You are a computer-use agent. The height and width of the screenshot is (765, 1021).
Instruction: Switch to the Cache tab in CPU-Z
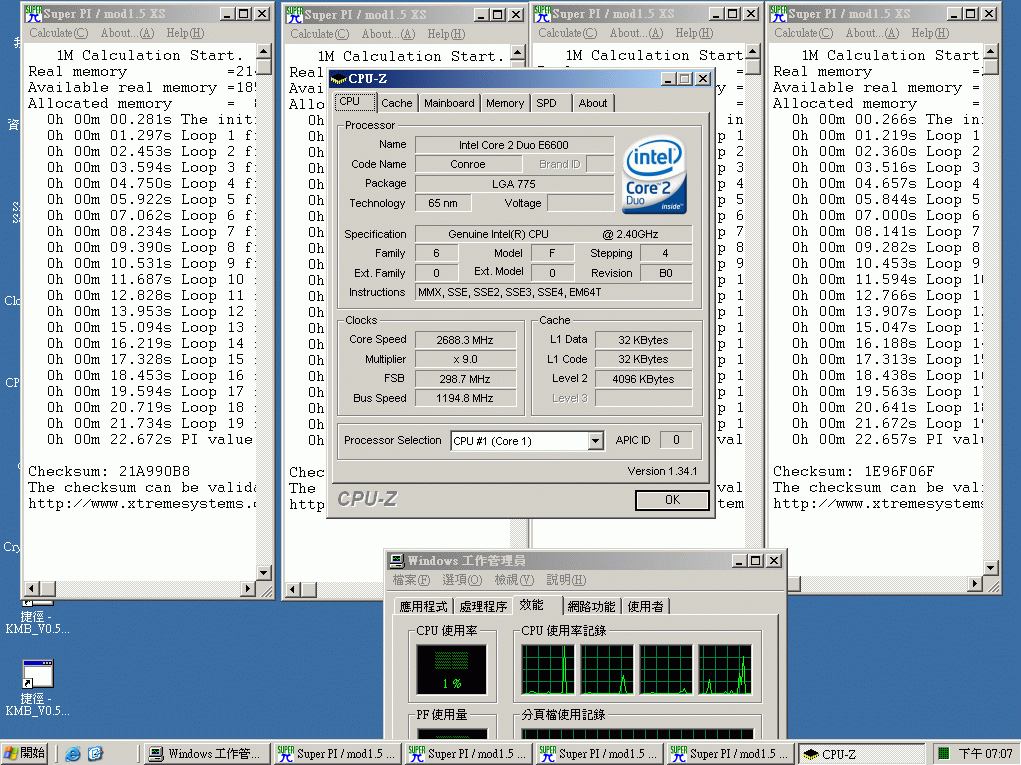(x=396, y=103)
